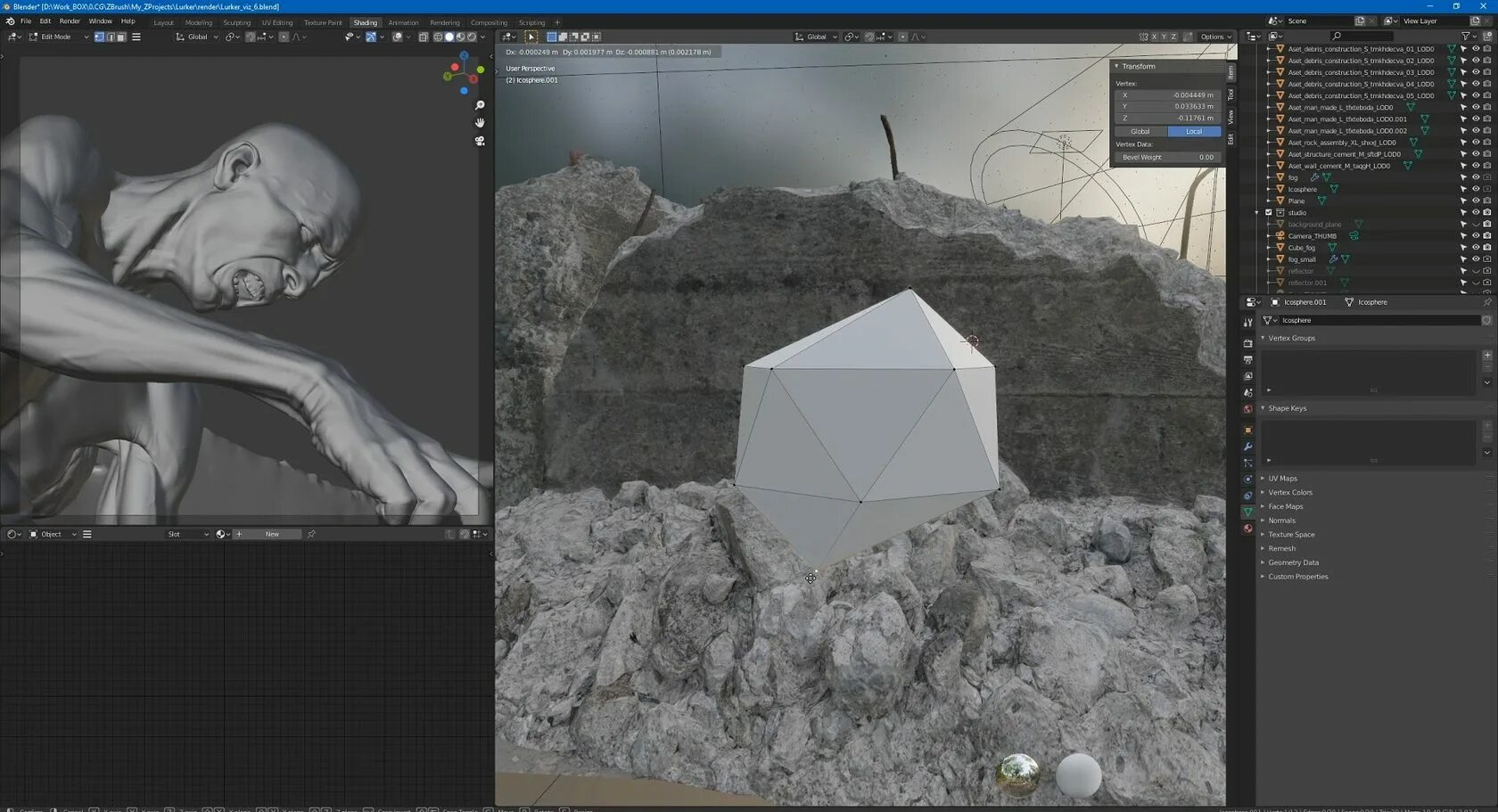Click the Vertex X coordinate field
Image resolution: width=1498 pixels, height=812 pixels.
[1167, 94]
